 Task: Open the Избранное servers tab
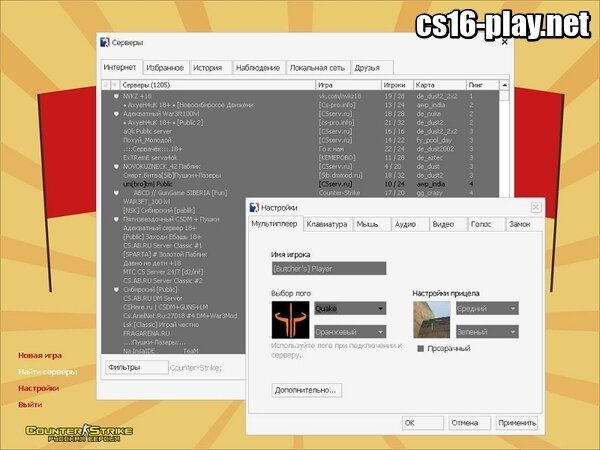tap(164, 67)
